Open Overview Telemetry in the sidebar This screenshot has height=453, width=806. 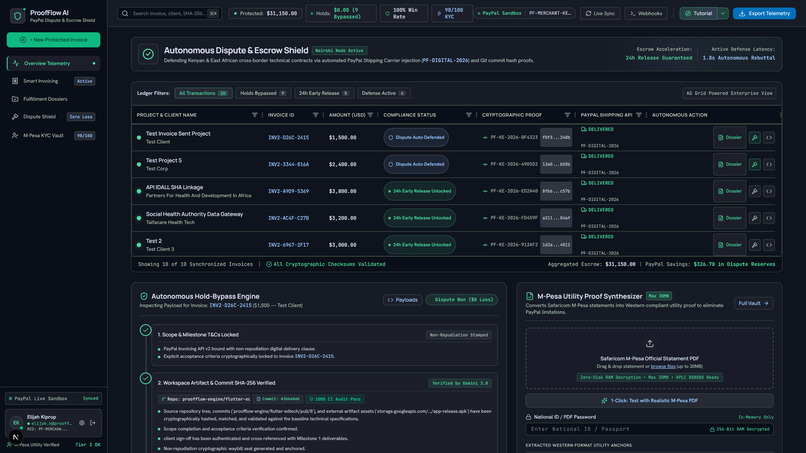point(53,63)
